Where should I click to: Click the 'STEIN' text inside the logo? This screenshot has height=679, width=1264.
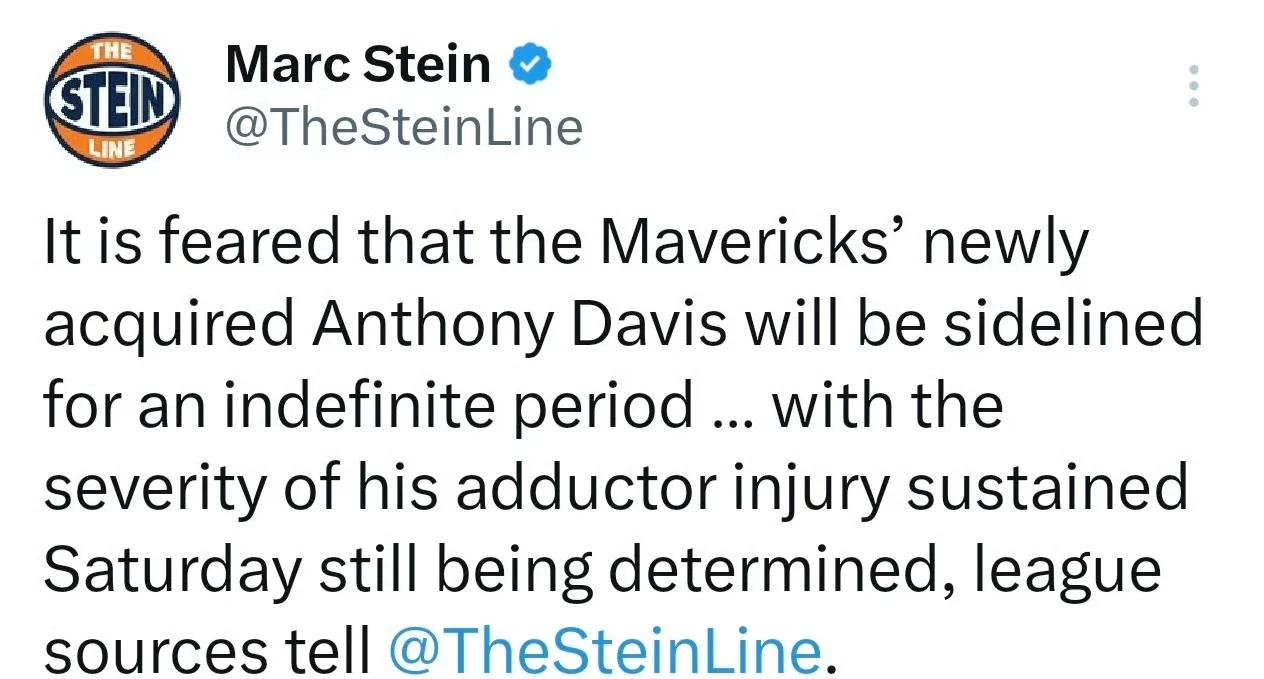(112, 97)
